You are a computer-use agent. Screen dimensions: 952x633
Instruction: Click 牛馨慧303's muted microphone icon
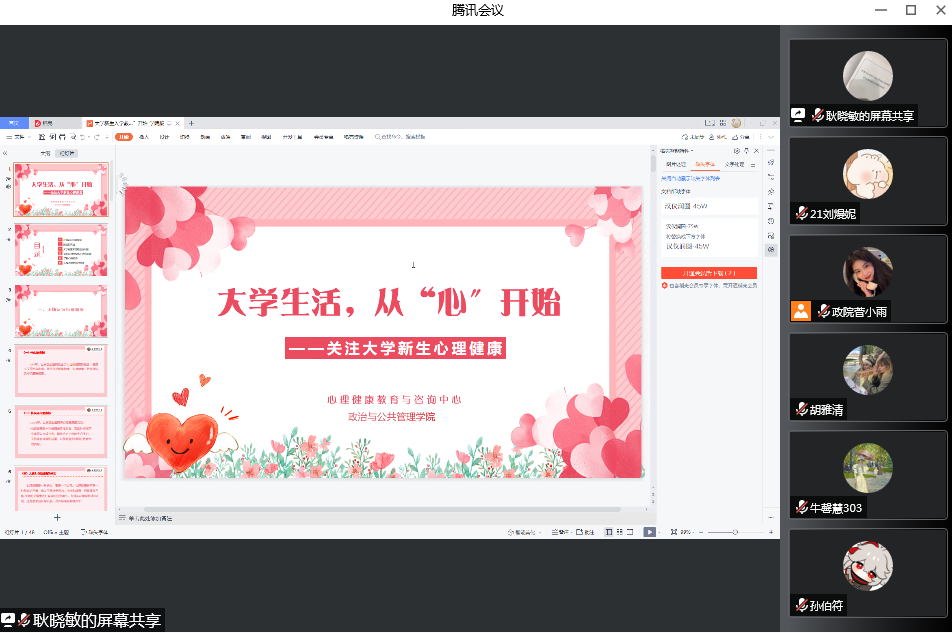point(801,508)
